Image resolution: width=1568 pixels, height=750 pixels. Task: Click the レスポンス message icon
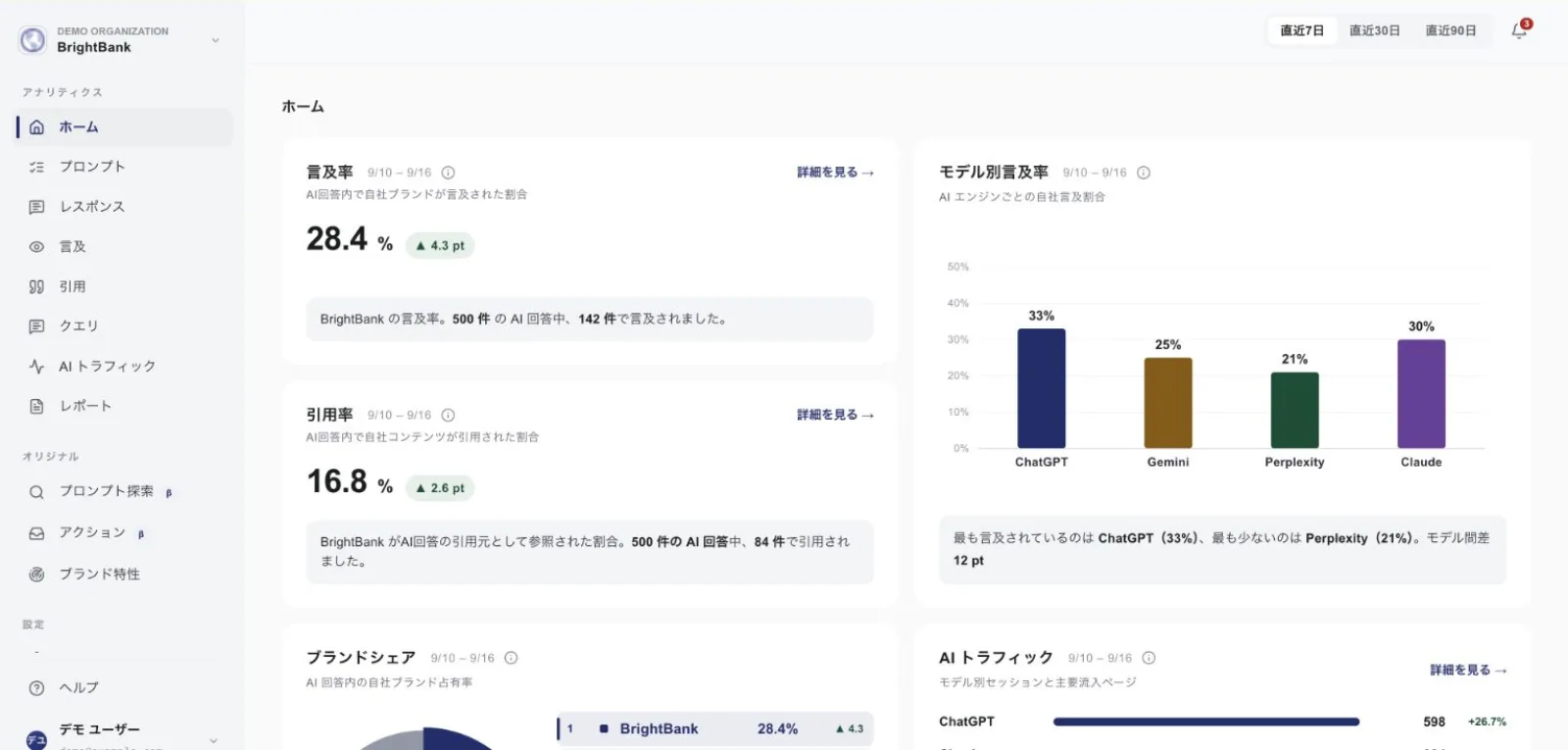36,207
